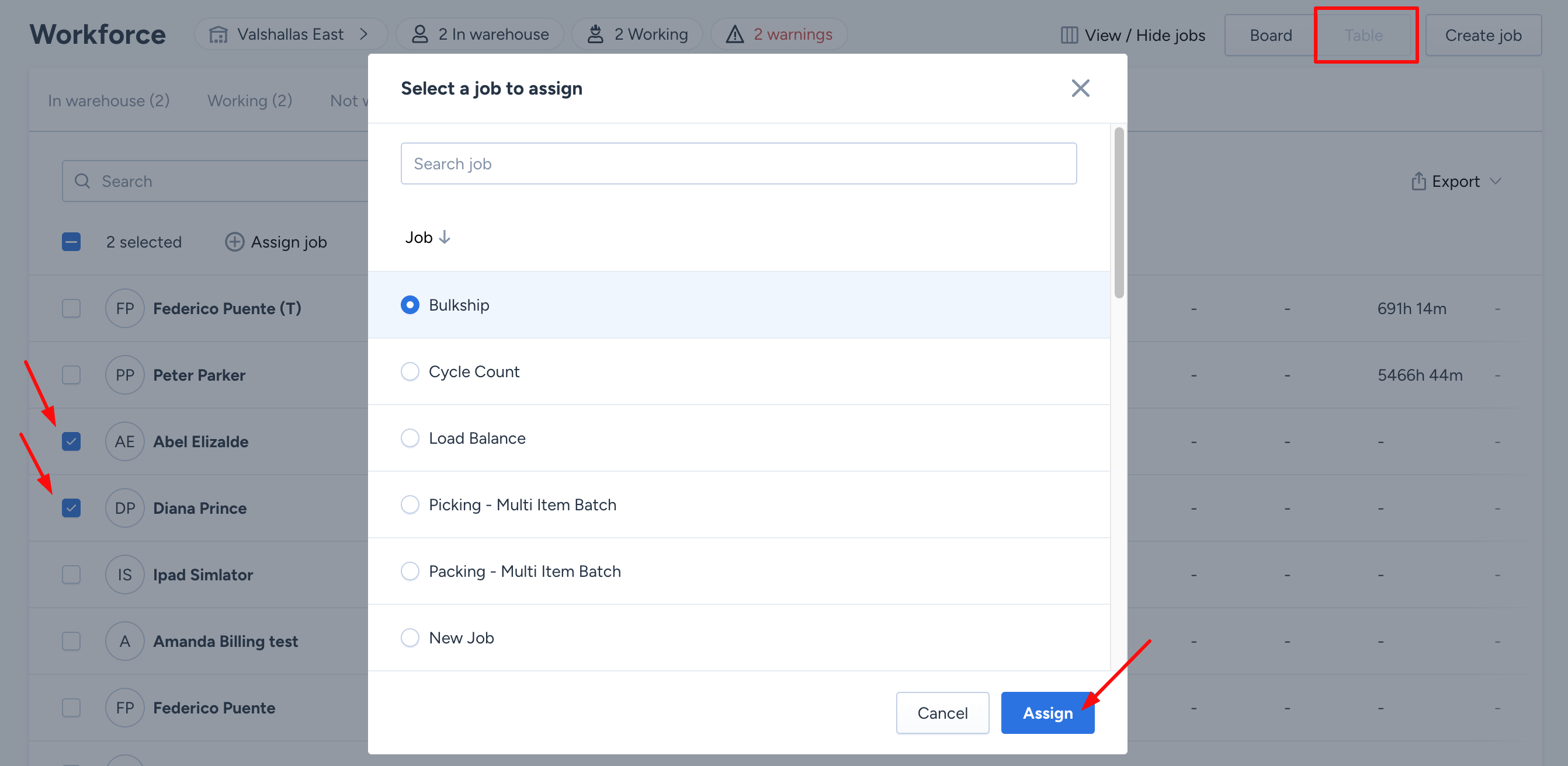The height and width of the screenshot is (766, 1568).
Task: Check Ipad Simlator row checkbox
Action: (x=71, y=575)
